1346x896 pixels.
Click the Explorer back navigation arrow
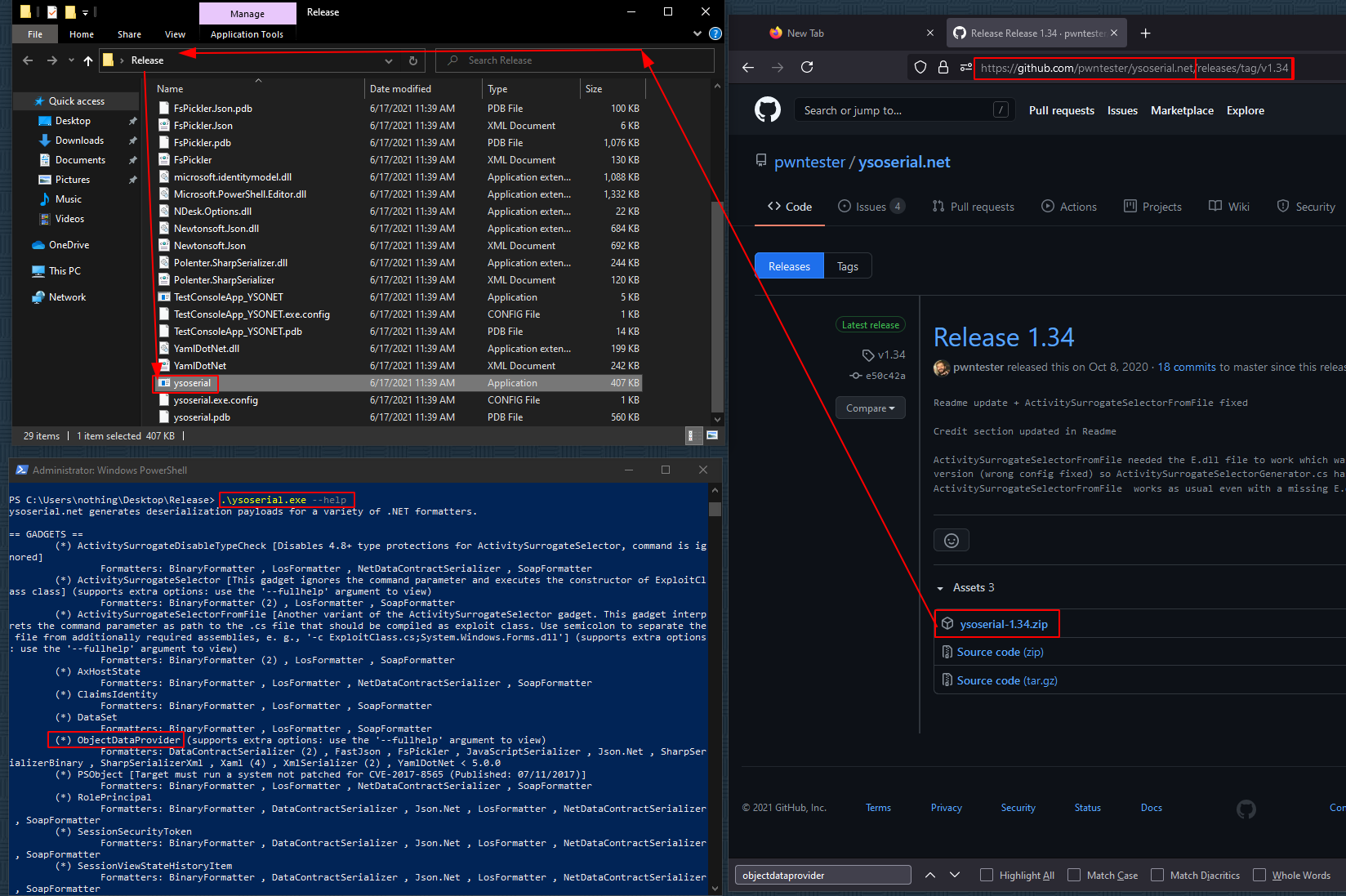(28, 60)
